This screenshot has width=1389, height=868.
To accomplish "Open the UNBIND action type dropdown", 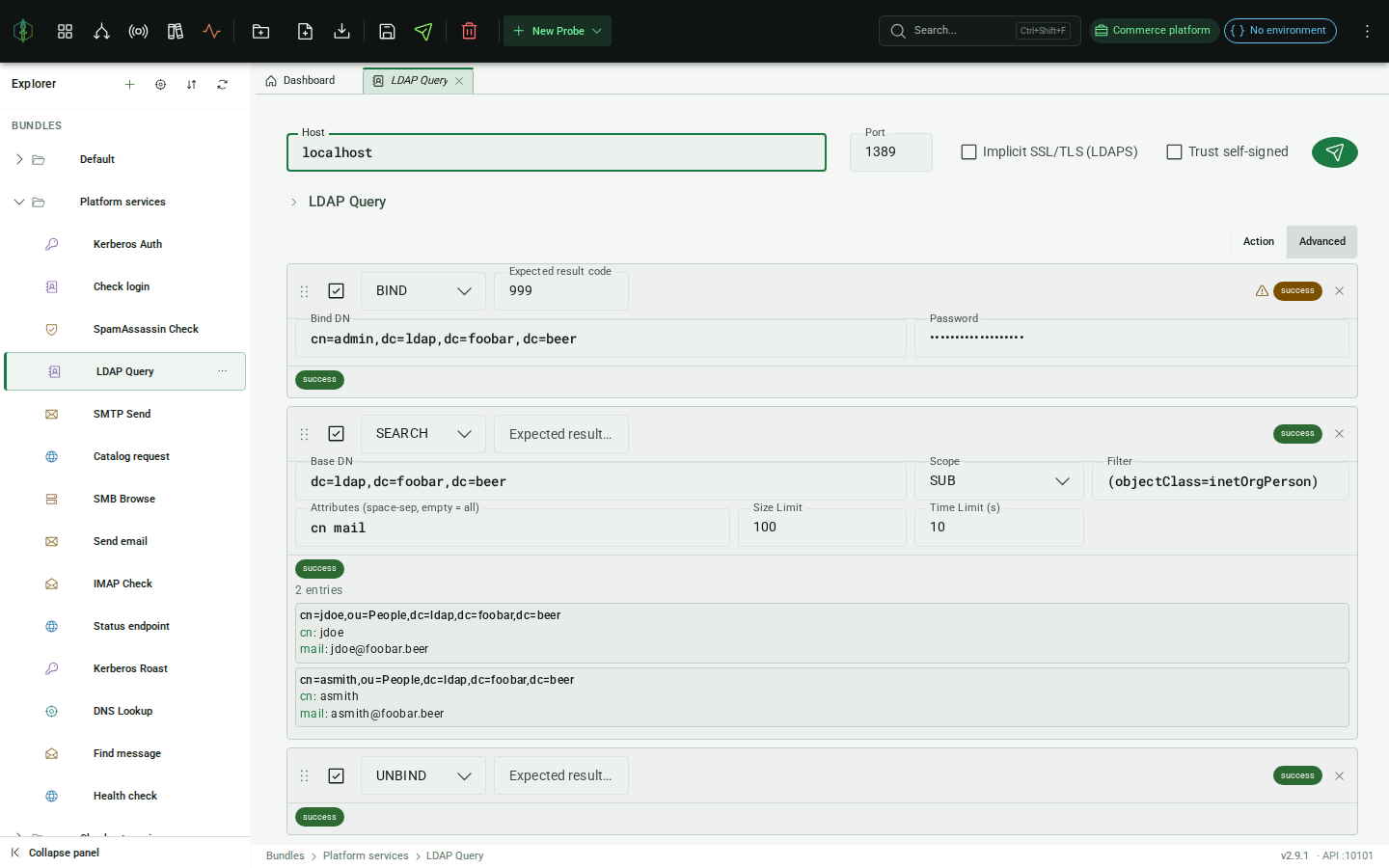I will point(423,775).
